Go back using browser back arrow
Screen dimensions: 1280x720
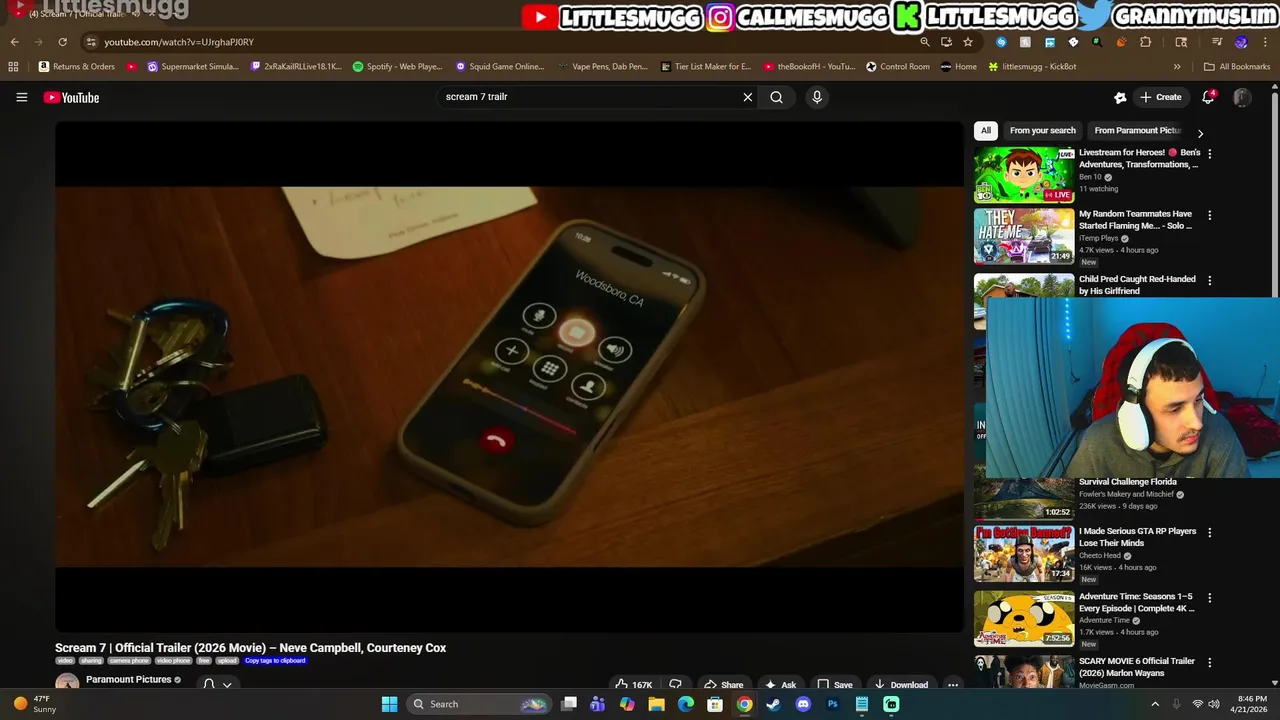click(14, 42)
